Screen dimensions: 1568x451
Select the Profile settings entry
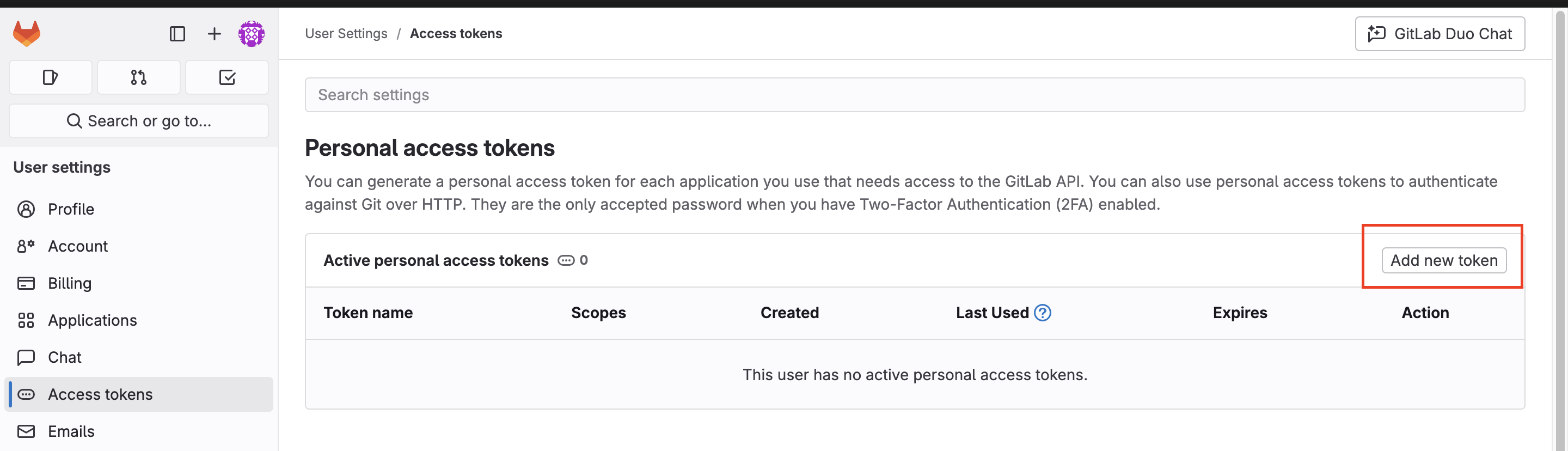(71, 209)
